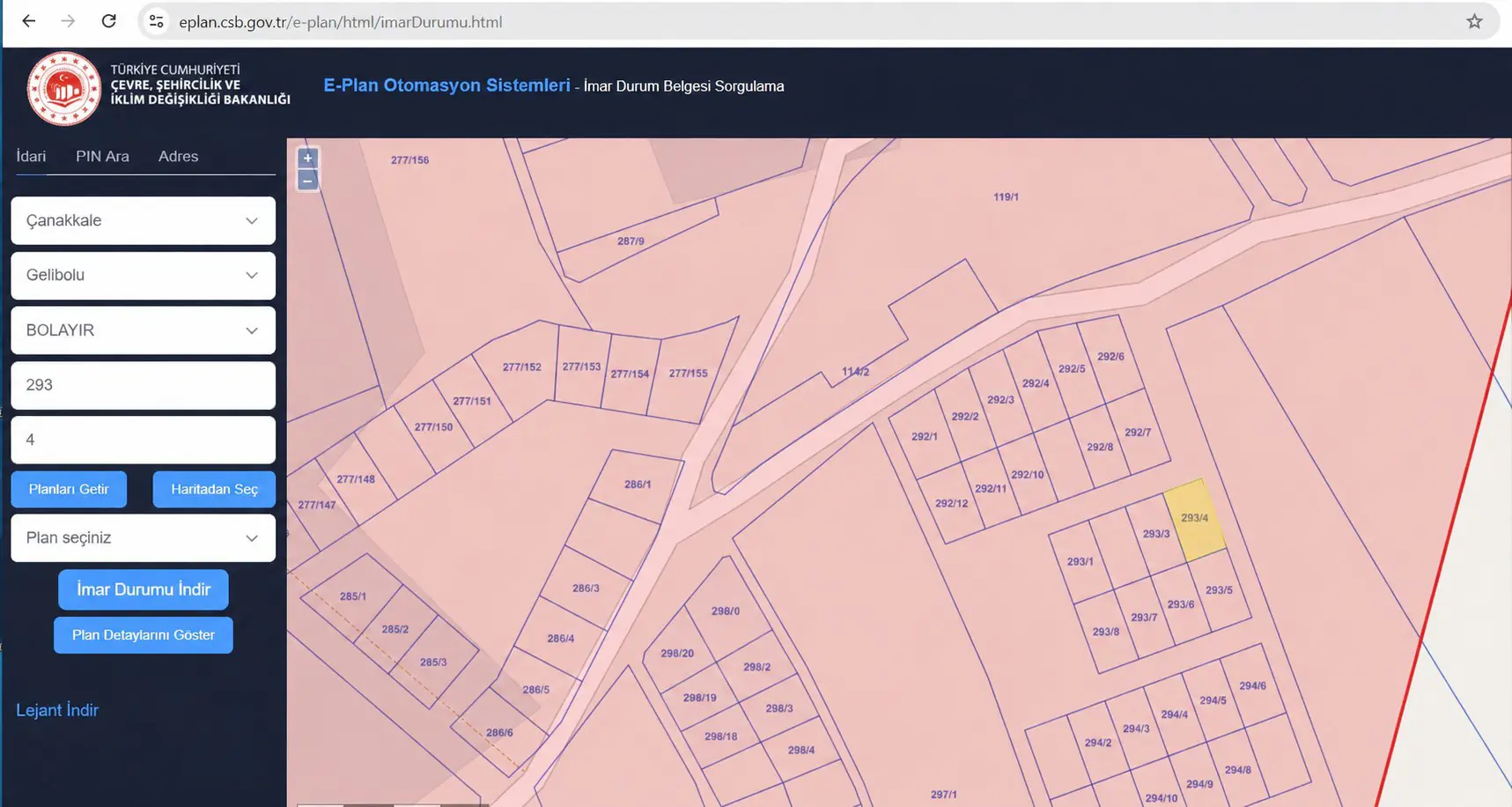Click E-Plan Otomasyon Sistemleri header title
Screen dimensions: 1512x807
click(446, 85)
